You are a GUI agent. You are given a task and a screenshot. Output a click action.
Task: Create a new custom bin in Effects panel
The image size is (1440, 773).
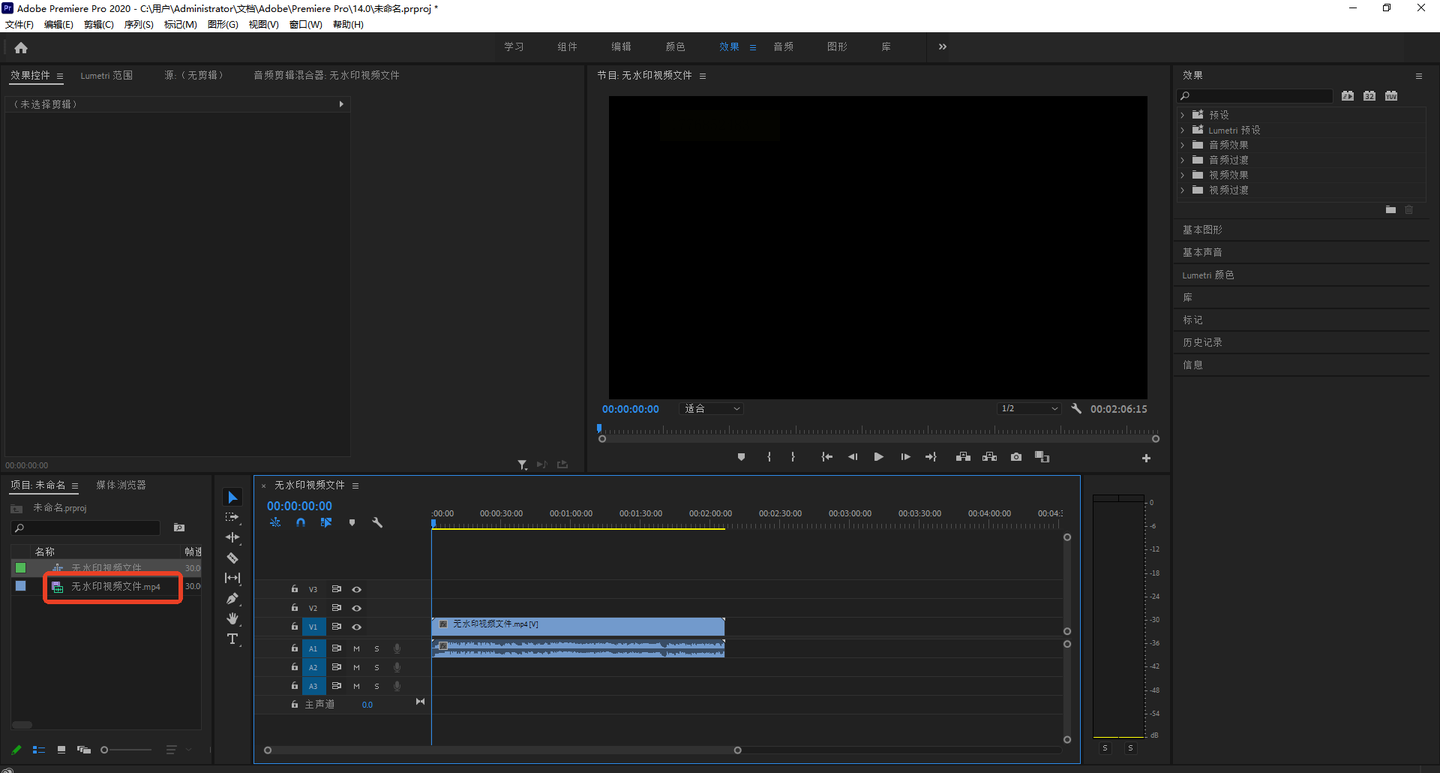coord(1391,209)
